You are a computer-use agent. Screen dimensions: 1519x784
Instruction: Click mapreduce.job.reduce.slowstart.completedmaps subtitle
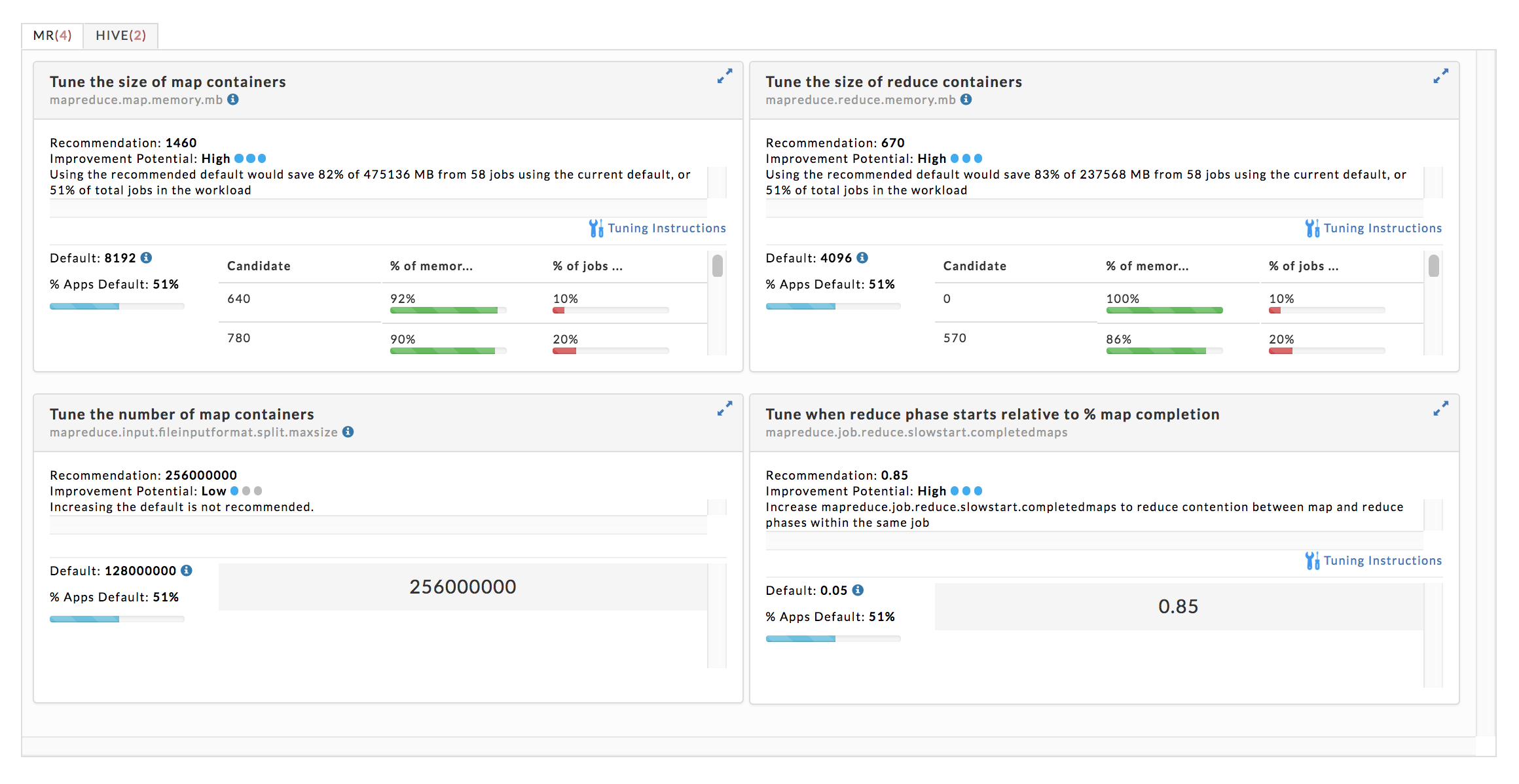click(x=917, y=433)
